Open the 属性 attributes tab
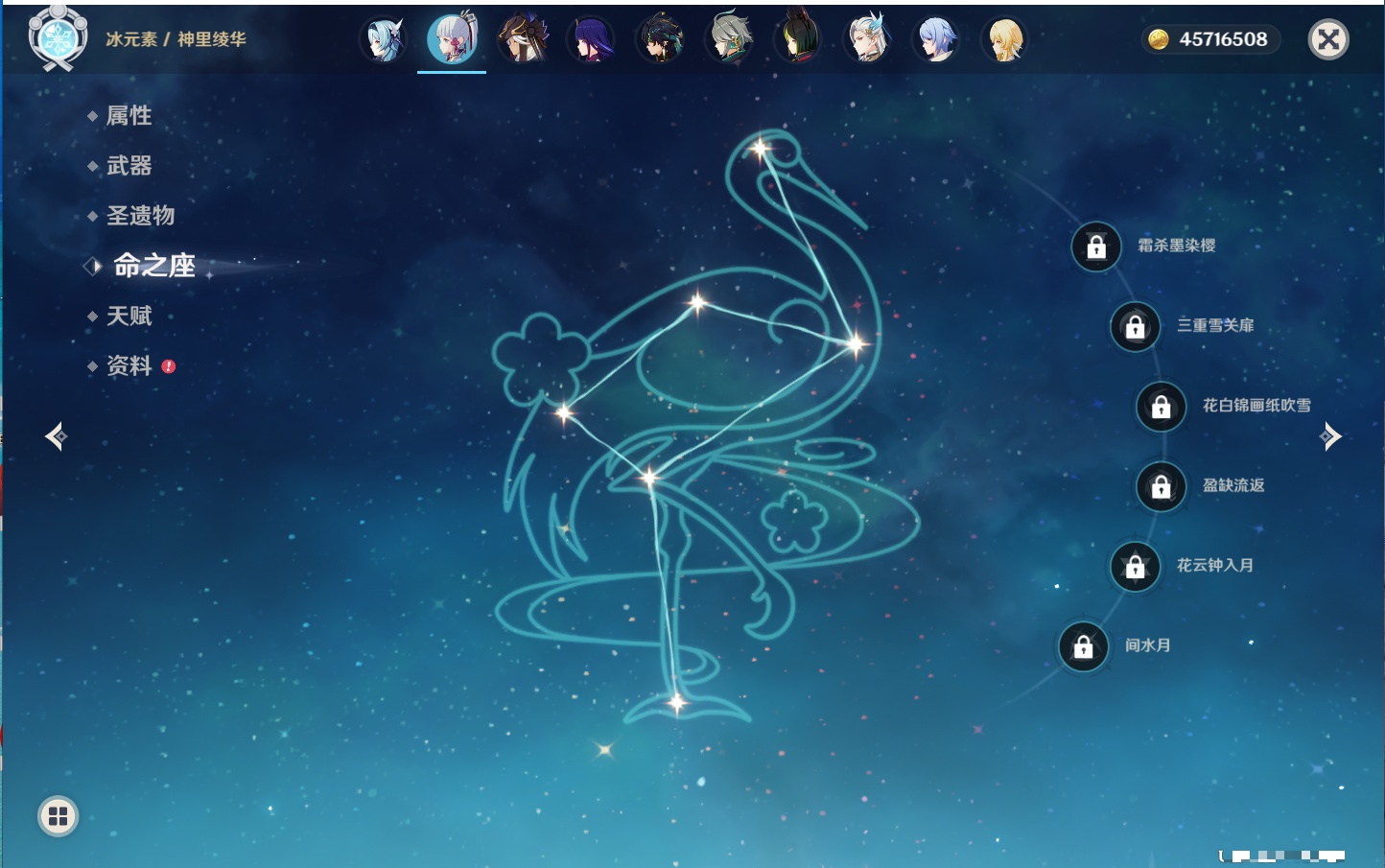Screen dimensions: 1385x868 129,116
